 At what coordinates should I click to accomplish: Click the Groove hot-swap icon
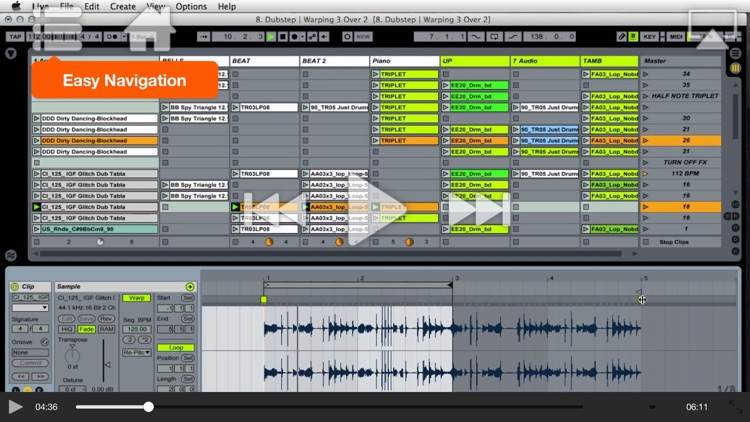[x=44, y=342]
